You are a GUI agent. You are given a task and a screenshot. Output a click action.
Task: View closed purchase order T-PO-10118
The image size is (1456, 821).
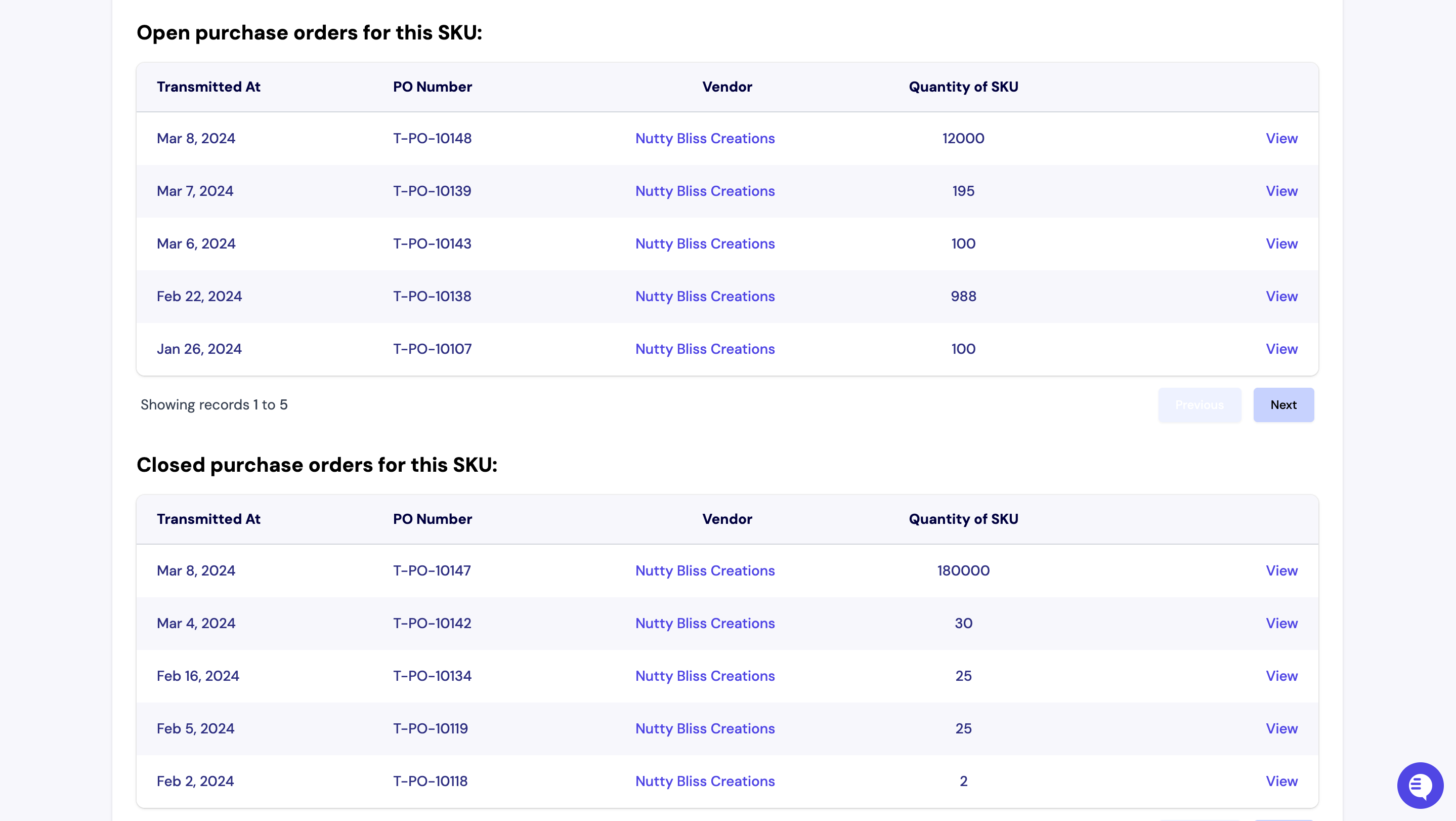tap(1281, 781)
